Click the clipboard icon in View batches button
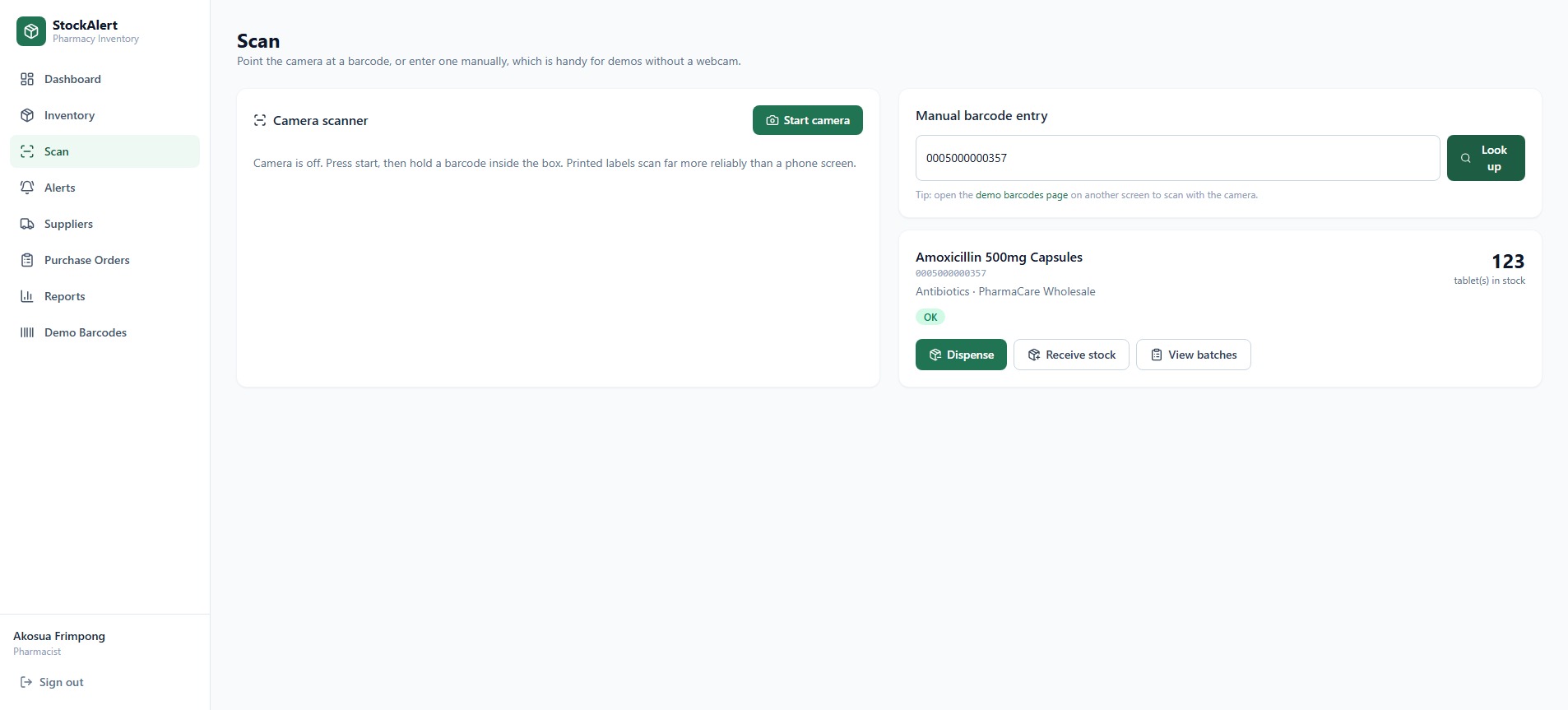The height and width of the screenshot is (710, 1568). click(x=1157, y=355)
